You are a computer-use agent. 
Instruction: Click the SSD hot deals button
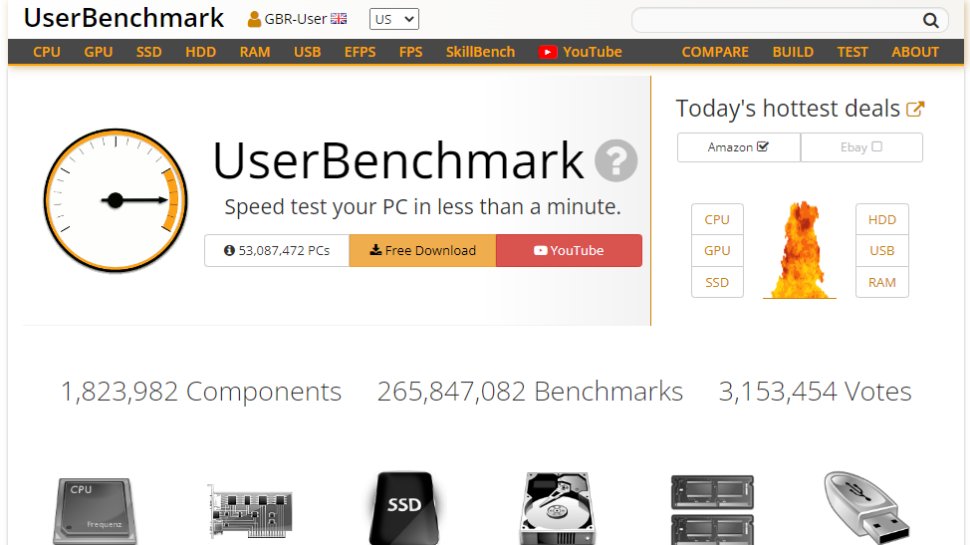(x=717, y=283)
